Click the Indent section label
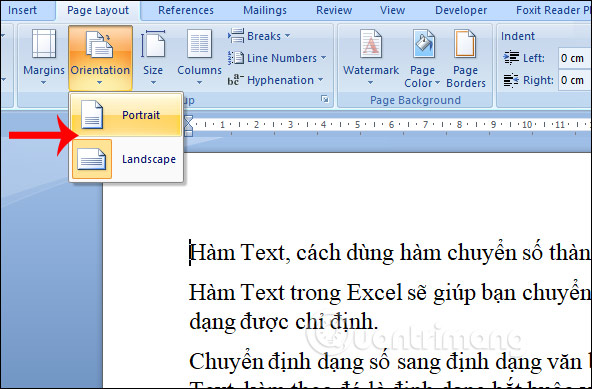592x389 pixels. click(x=518, y=36)
